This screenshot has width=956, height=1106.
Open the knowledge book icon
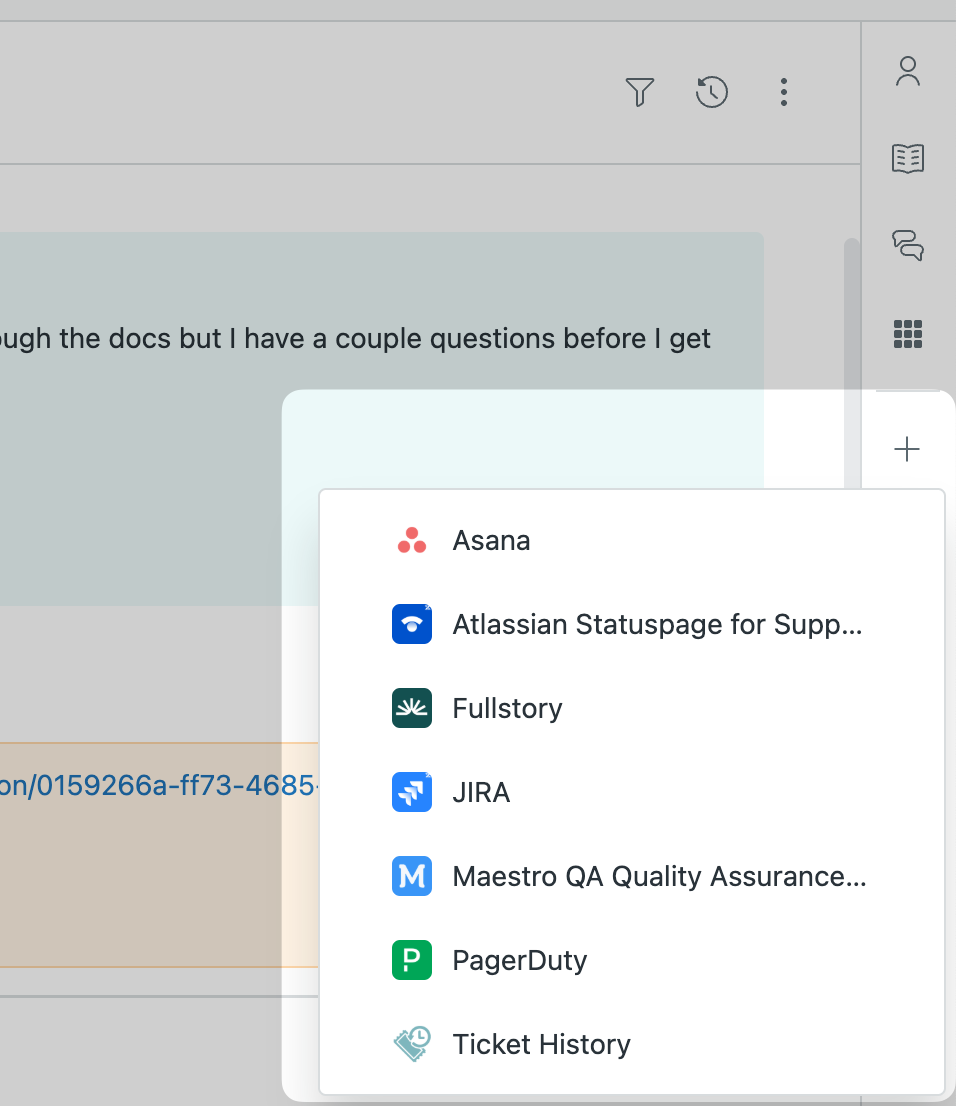click(x=907, y=158)
